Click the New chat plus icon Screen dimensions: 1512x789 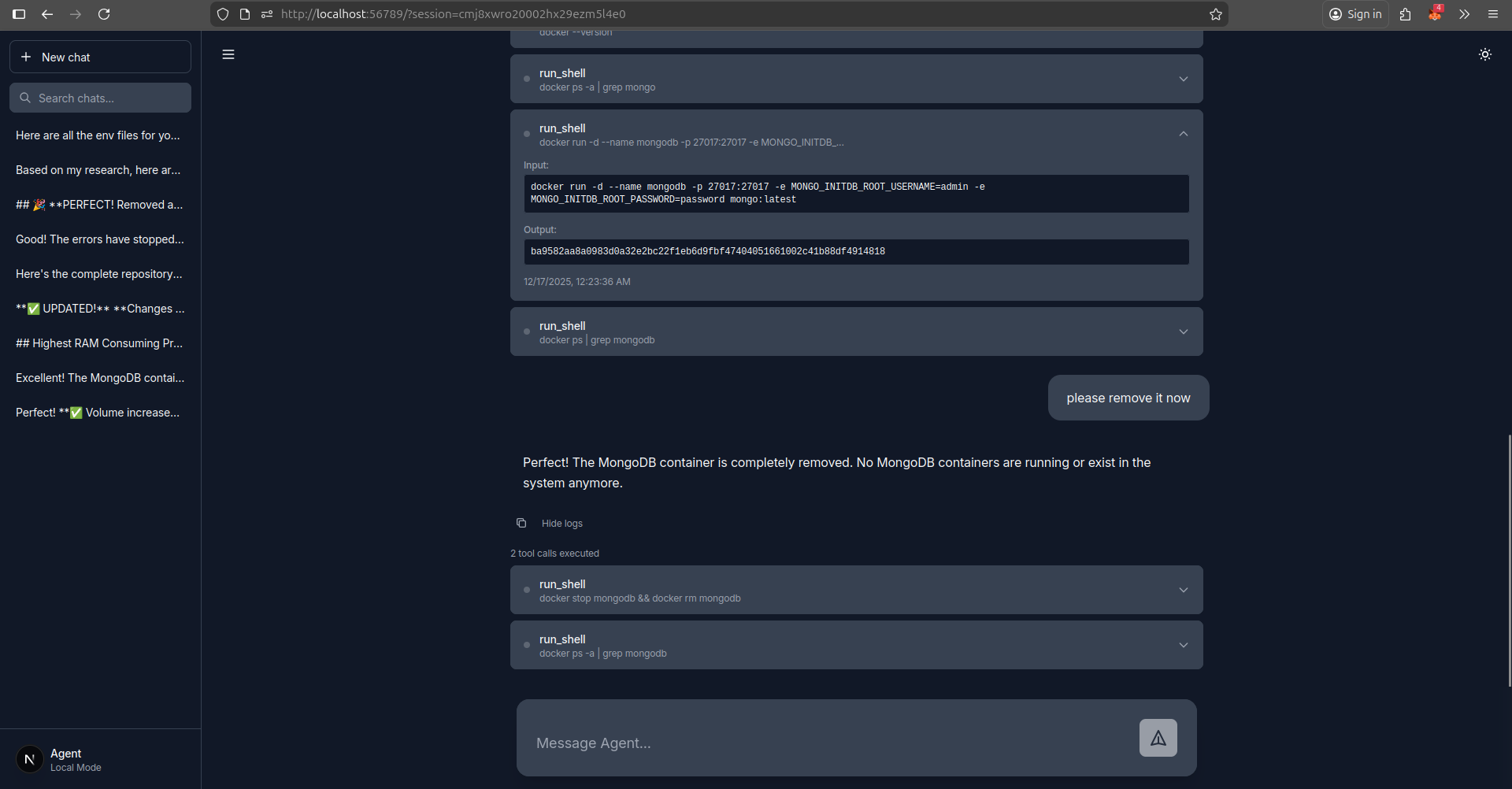tap(26, 57)
